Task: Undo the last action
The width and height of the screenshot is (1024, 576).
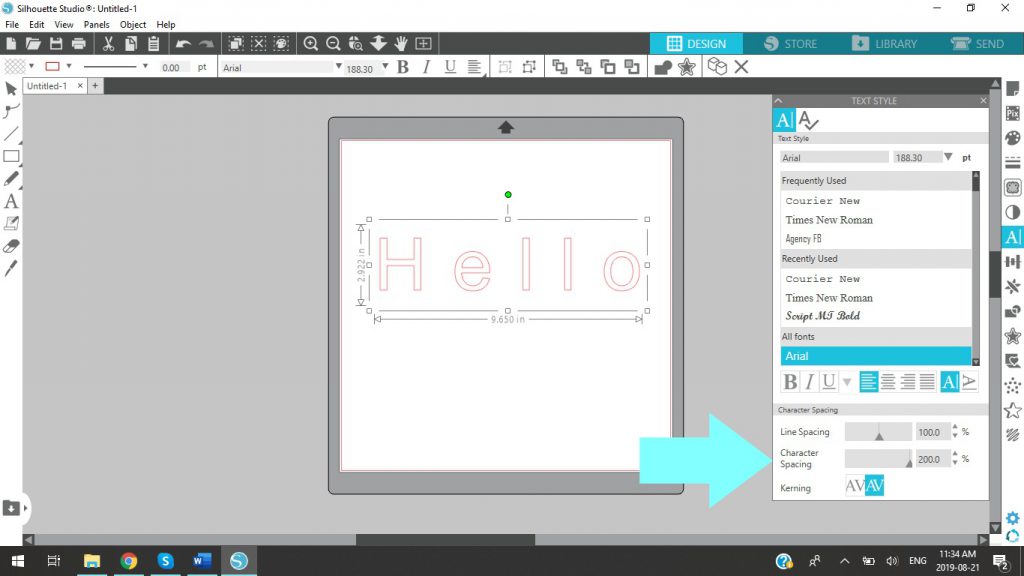Action: [184, 44]
